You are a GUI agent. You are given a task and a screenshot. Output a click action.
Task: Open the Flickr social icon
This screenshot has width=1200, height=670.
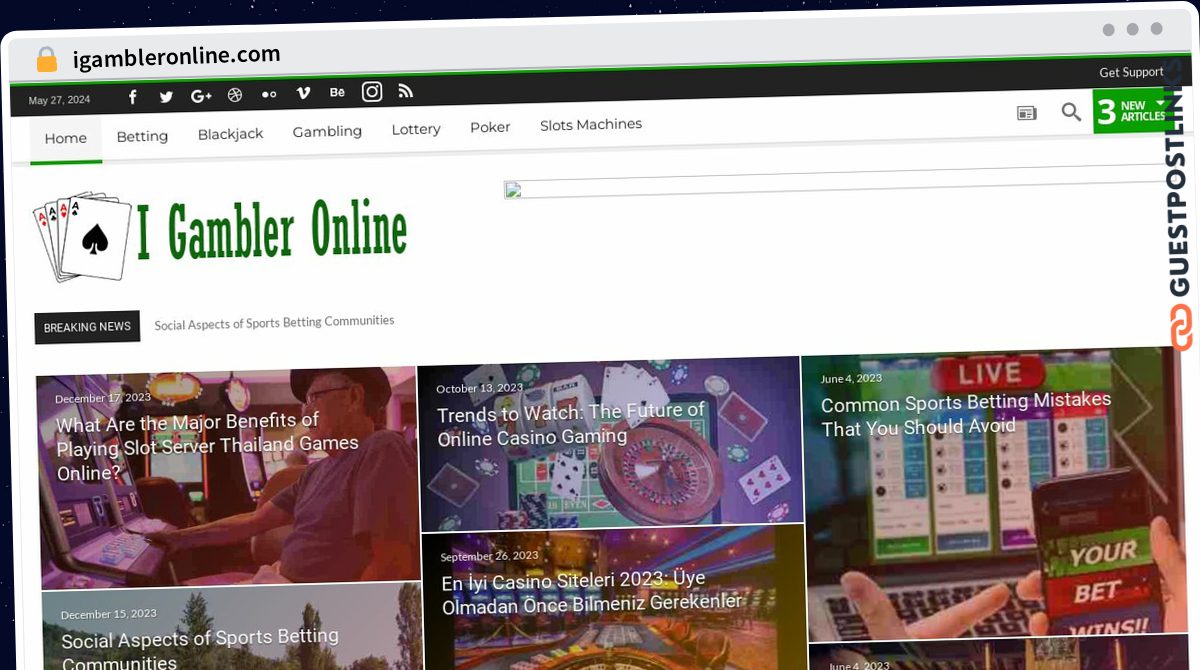pyautogui.click(x=269, y=94)
